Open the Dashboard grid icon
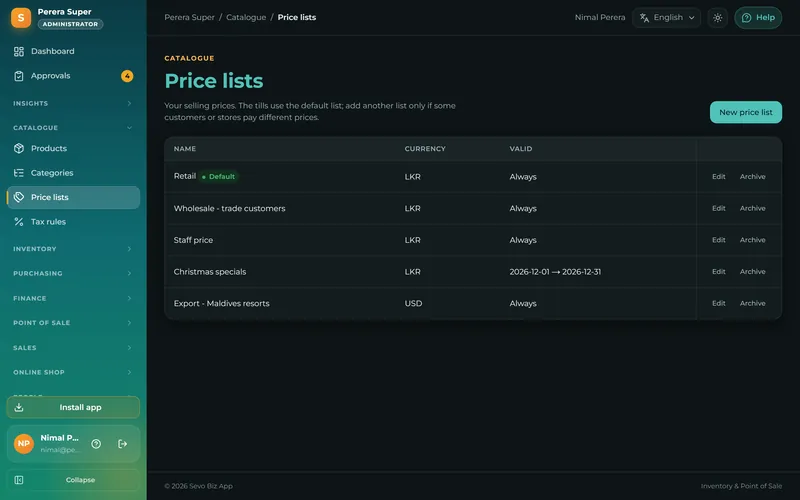This screenshot has height=500, width=800. (19, 52)
